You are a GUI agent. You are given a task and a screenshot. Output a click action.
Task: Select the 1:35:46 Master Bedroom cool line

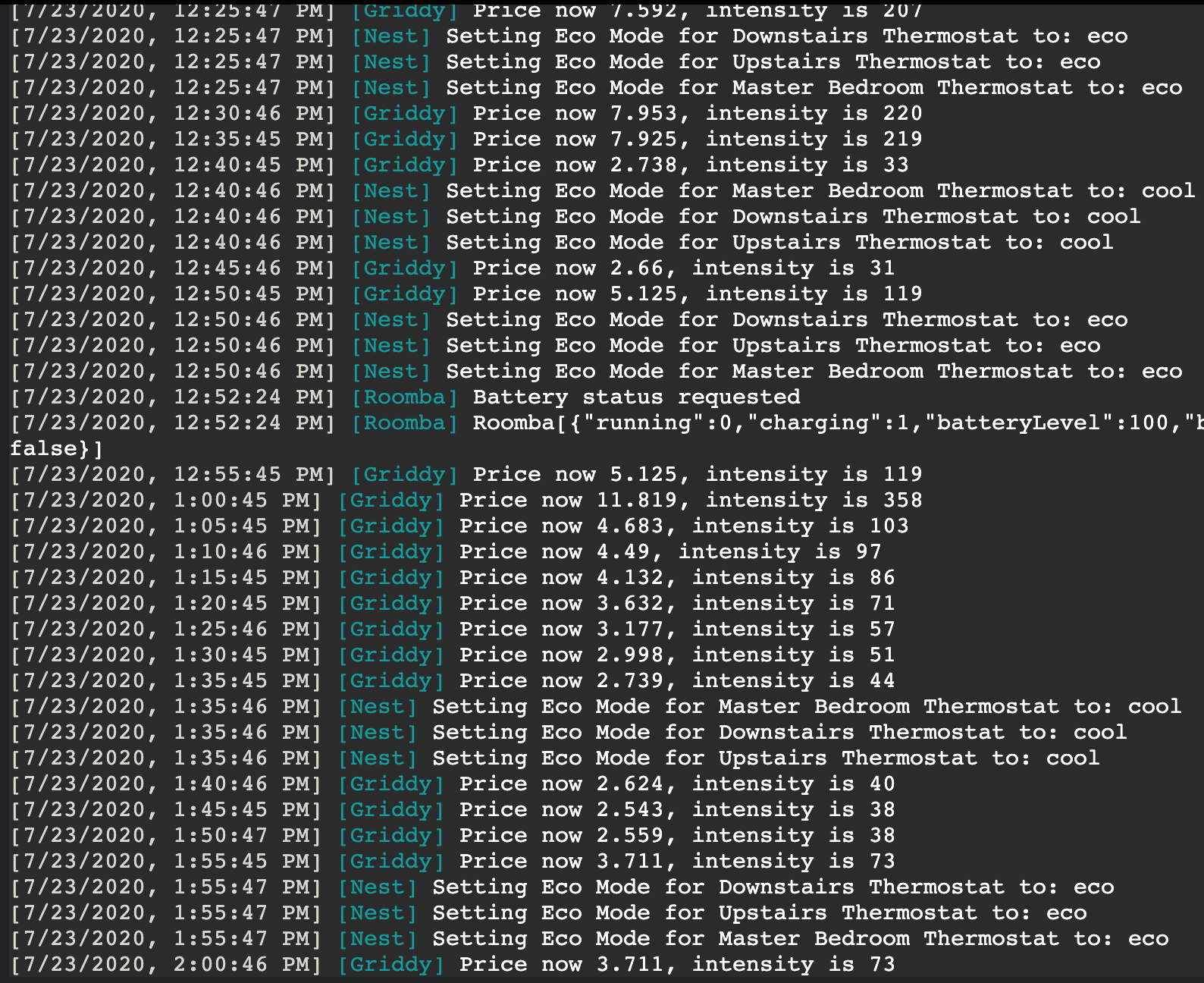[596, 707]
